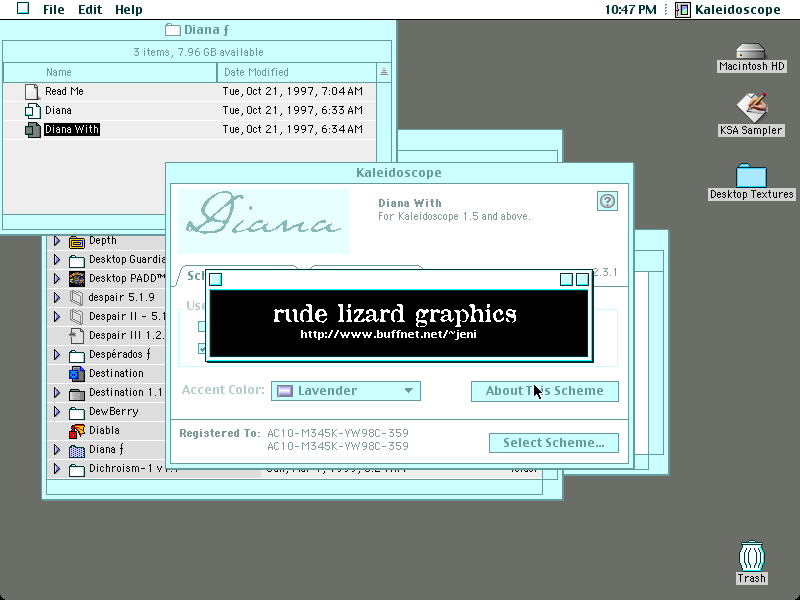Click the About This Scheme button
Screen dimensions: 800x600
pyautogui.click(x=544, y=391)
